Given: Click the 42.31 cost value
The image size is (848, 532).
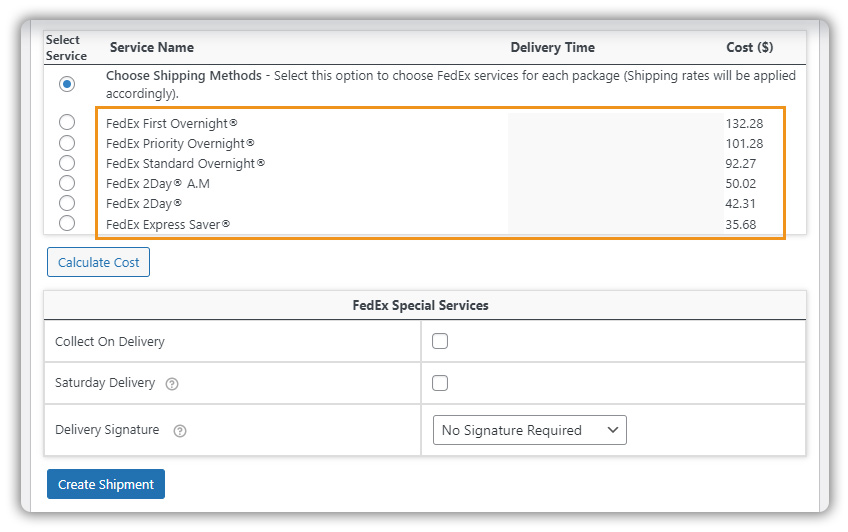Looking at the screenshot, I should [740, 204].
